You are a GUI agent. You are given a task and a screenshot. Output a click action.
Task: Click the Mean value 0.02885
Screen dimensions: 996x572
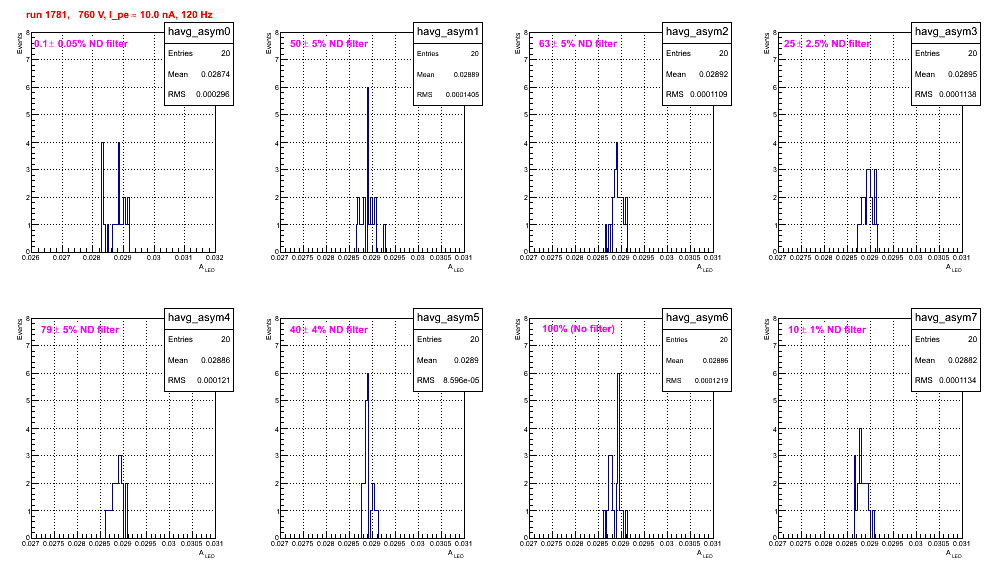tap(715, 360)
